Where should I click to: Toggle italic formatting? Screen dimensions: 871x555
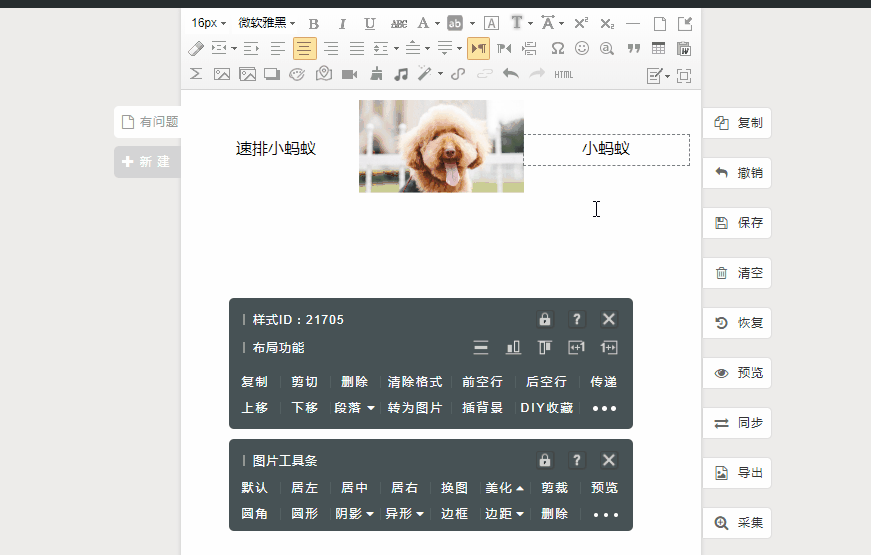(x=342, y=24)
